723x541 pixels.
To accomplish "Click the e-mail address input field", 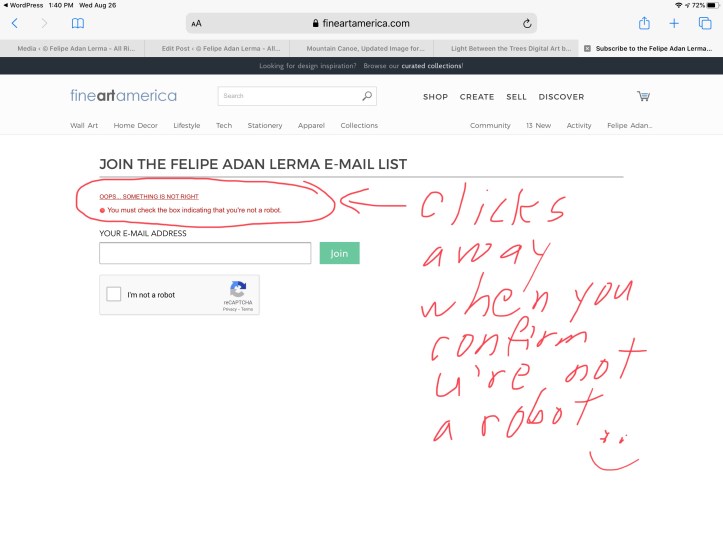I will point(205,254).
